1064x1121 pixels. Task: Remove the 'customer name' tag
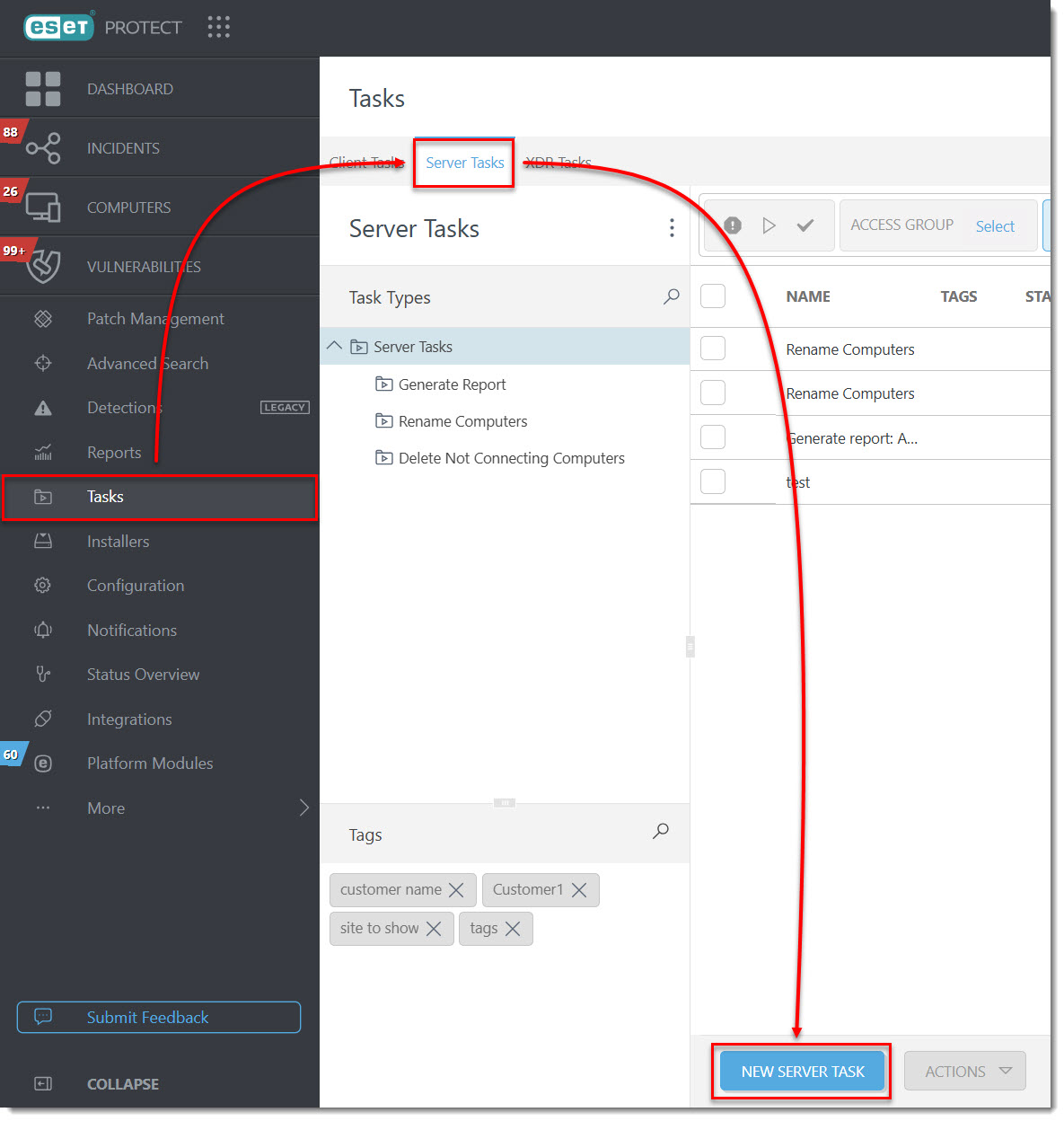pos(456,890)
